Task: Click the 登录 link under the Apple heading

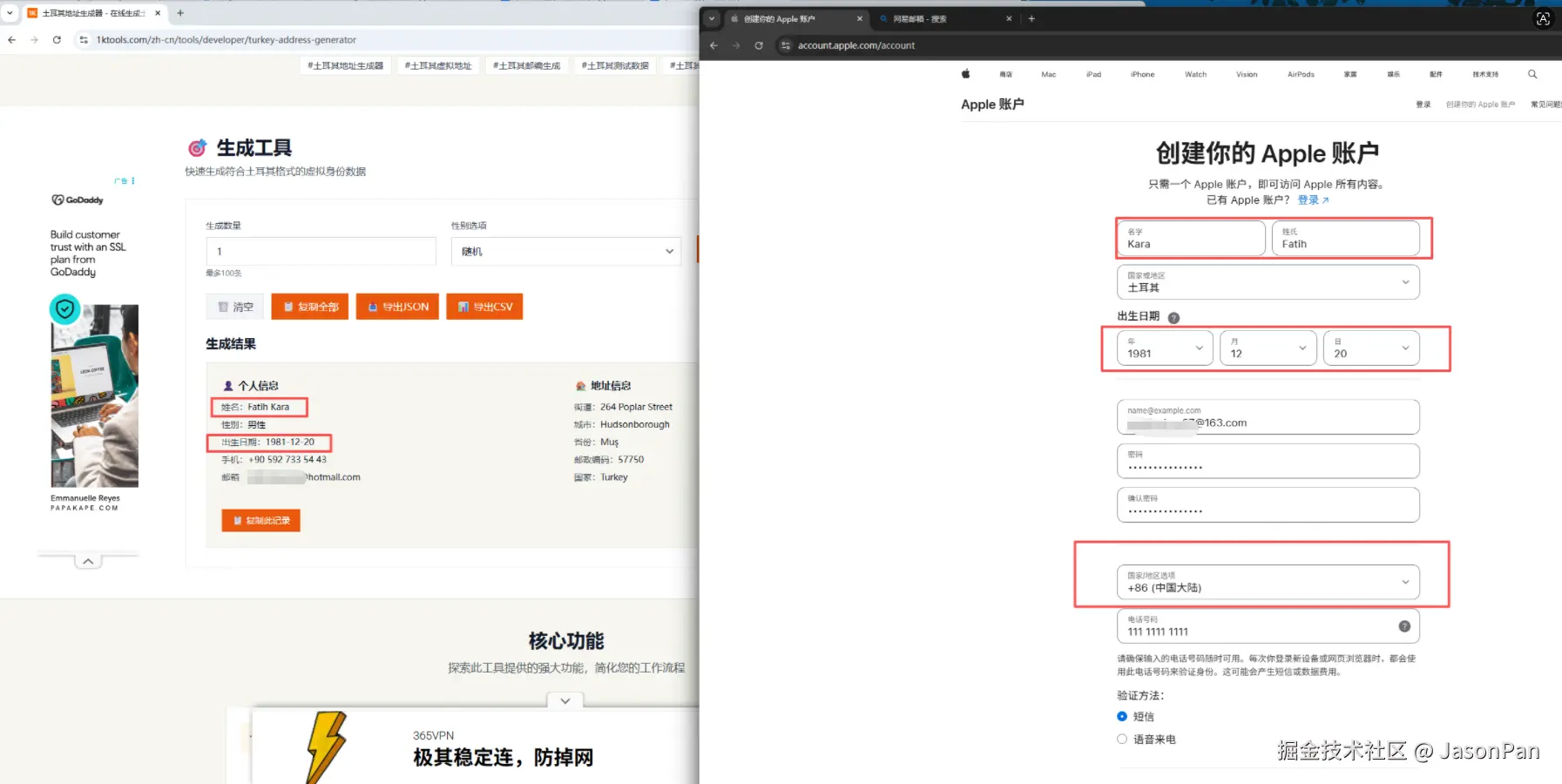Action: tap(1313, 200)
